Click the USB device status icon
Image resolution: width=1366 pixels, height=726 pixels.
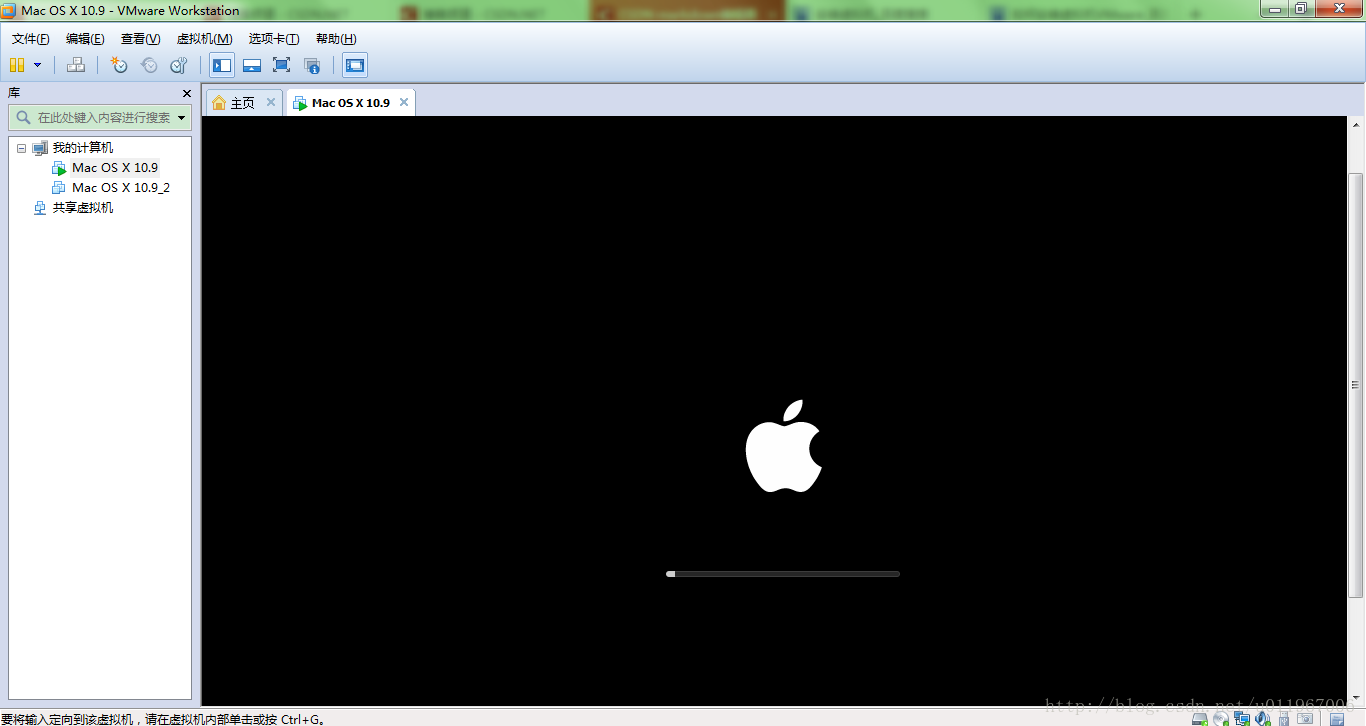(1284, 718)
